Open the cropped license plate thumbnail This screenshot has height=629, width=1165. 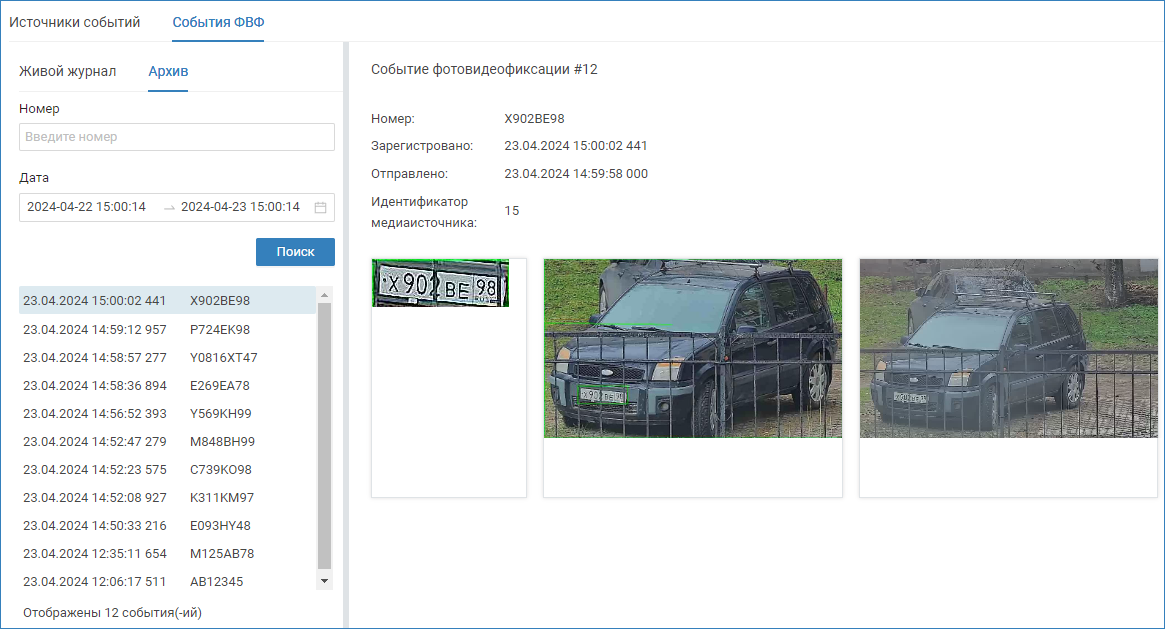click(x=441, y=283)
